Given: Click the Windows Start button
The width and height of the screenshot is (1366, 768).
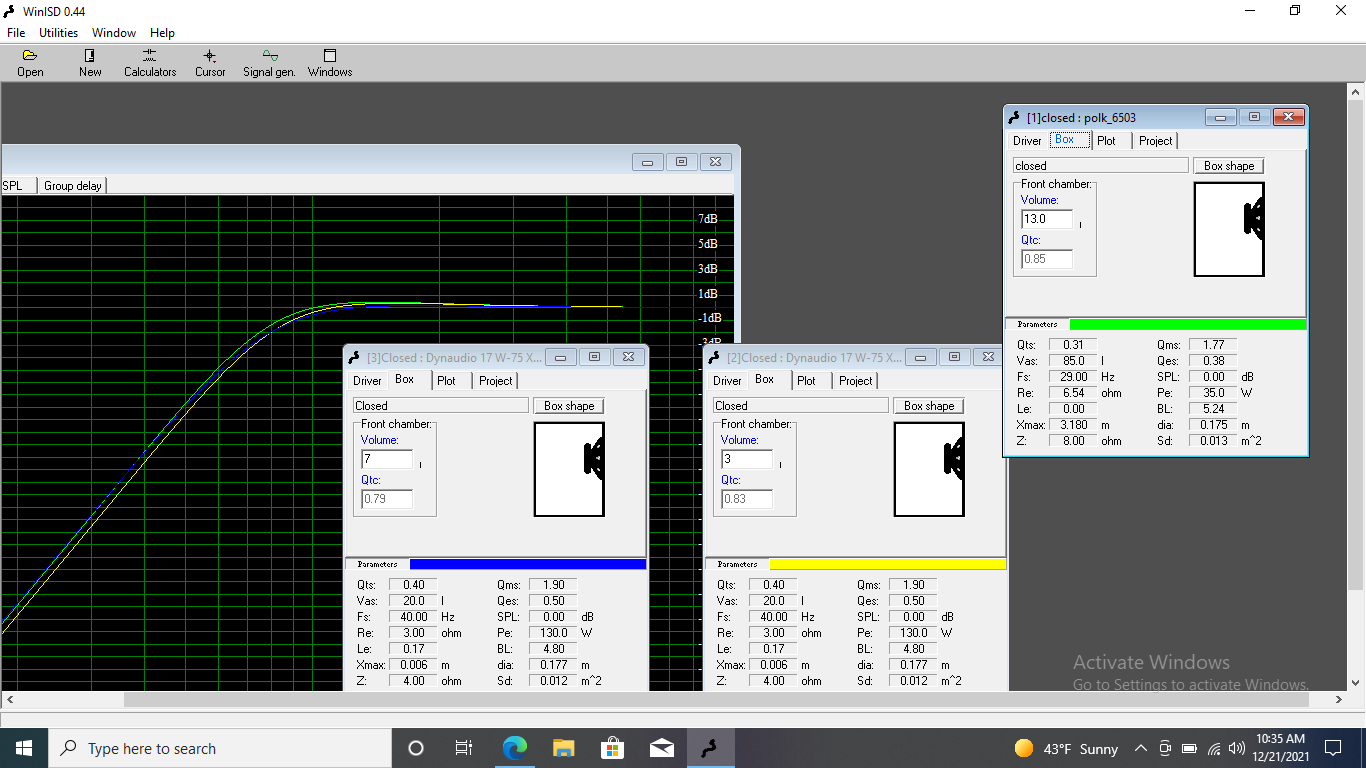Looking at the screenshot, I should [x=24, y=748].
